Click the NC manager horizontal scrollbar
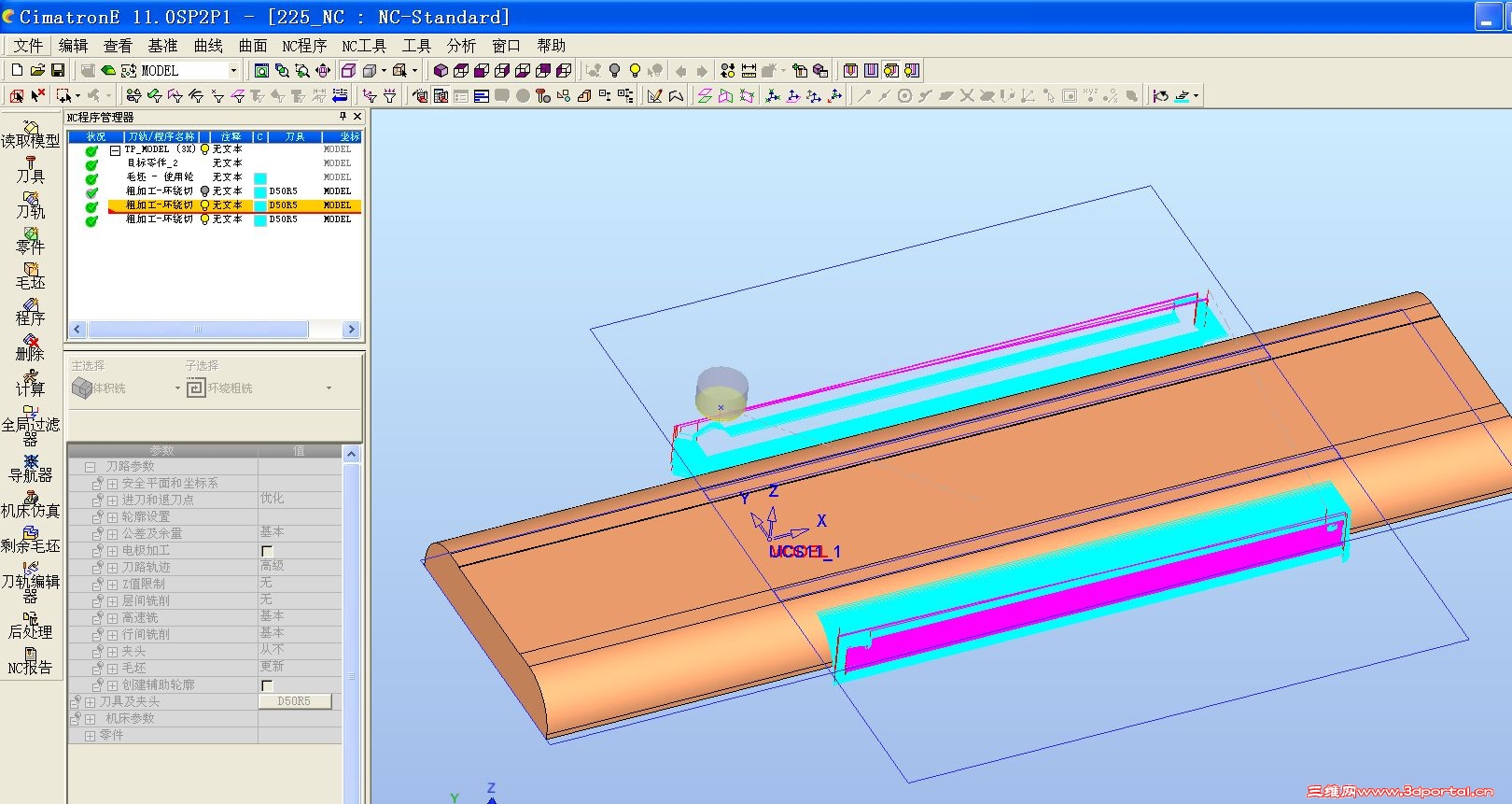The image size is (1512, 804). [x=198, y=329]
